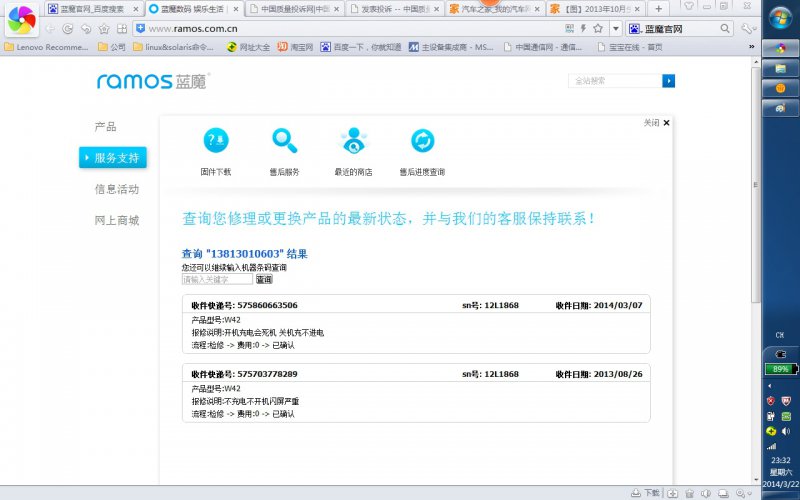The height and width of the screenshot is (500, 800).
Task: Open 宝宝在线 - 首页 bookmark
Action: coord(630,47)
